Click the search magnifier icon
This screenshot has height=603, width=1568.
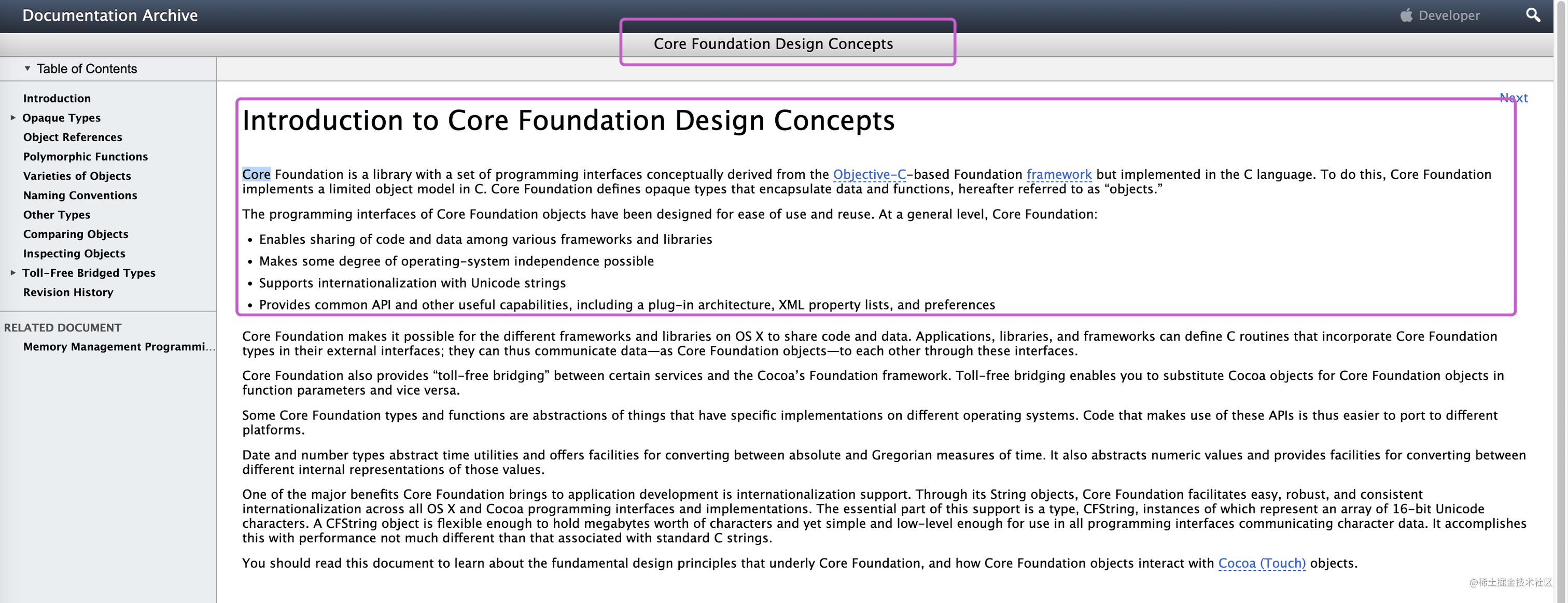click(1532, 15)
